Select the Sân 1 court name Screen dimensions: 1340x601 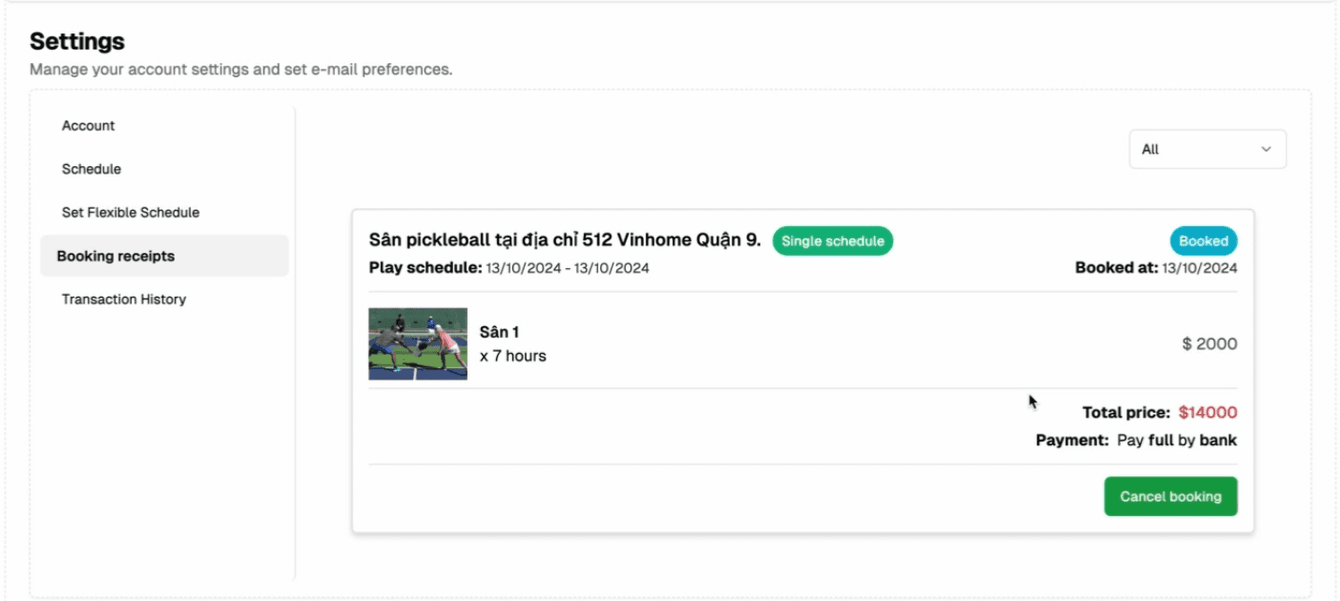[x=499, y=332]
